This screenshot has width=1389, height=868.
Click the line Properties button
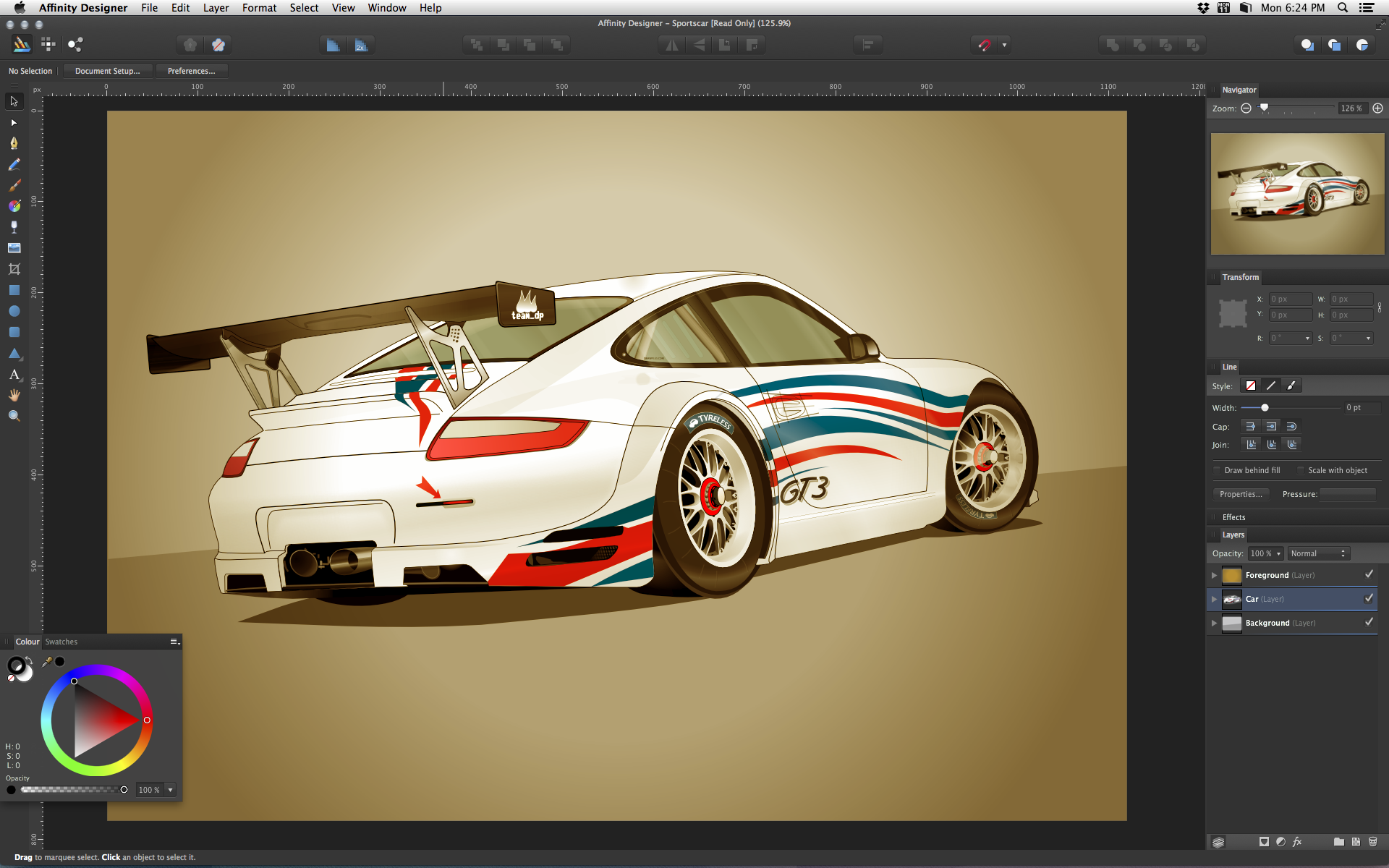click(1241, 494)
